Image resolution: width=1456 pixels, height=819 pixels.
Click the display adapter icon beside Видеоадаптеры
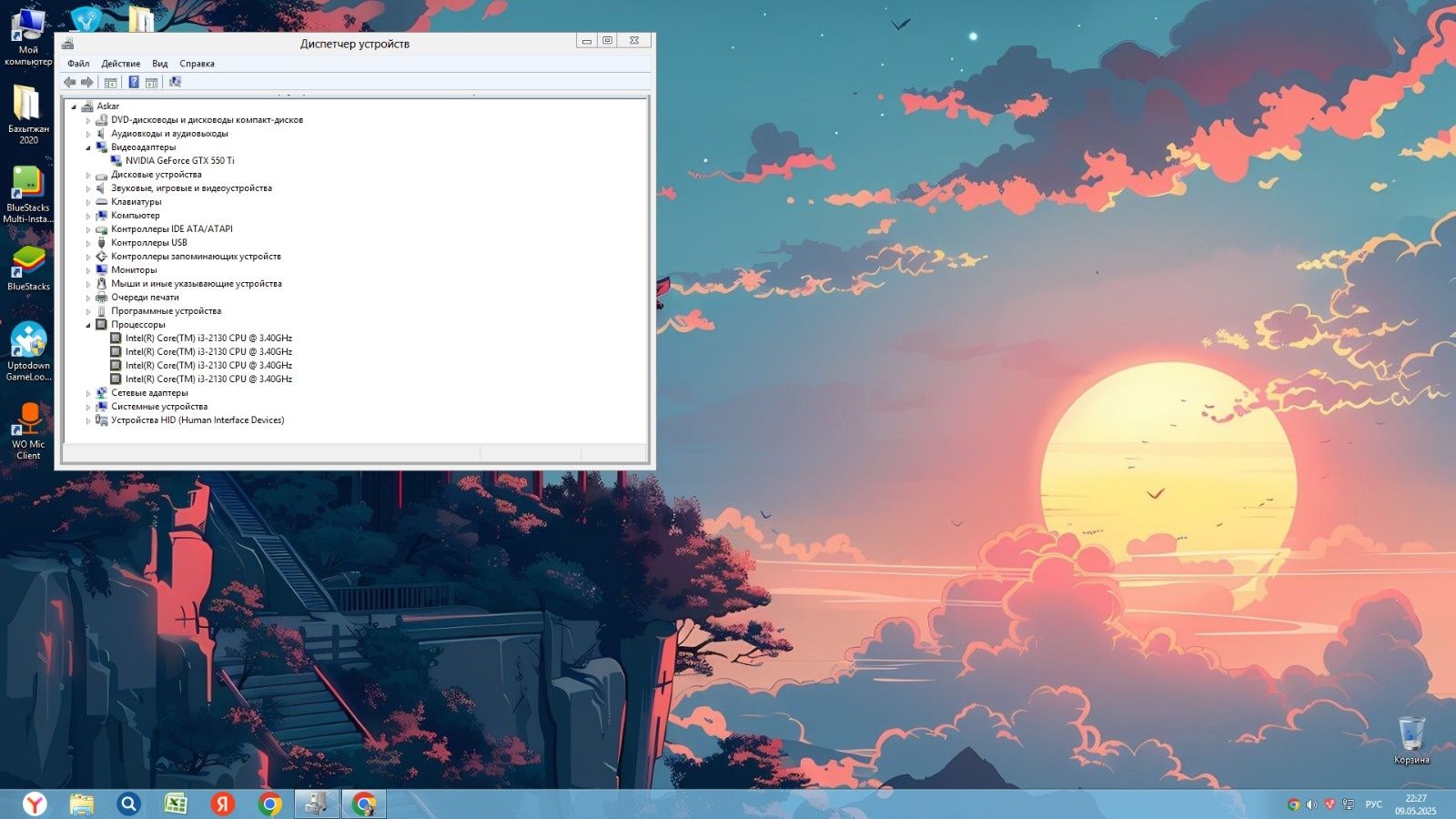[101, 147]
